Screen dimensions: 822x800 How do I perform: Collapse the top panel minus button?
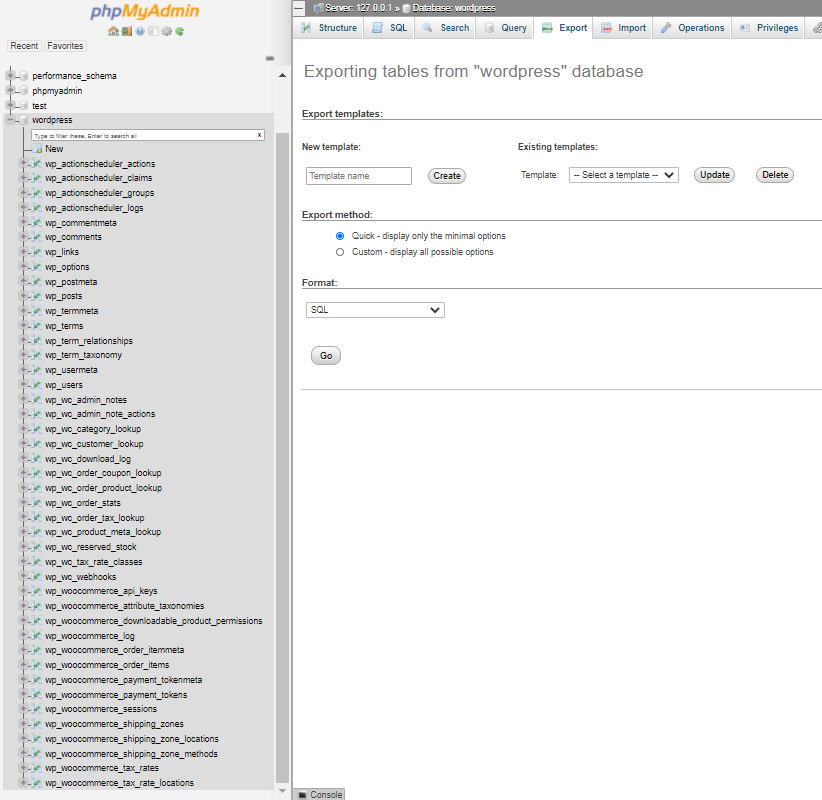[298, 8]
